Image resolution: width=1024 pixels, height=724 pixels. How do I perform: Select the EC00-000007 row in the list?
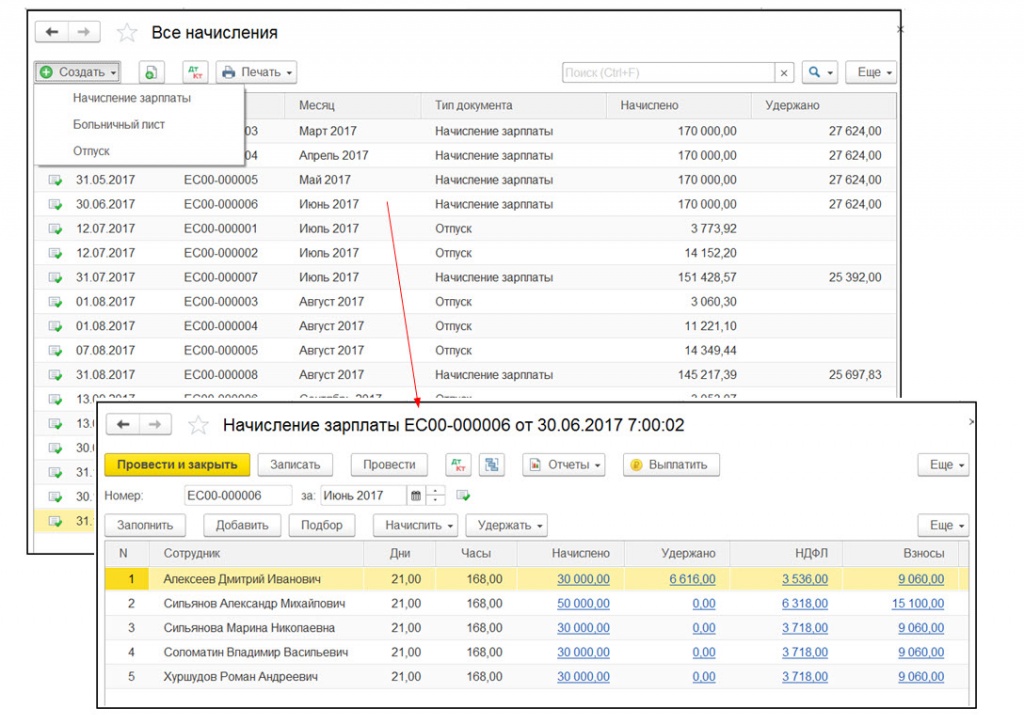(466, 277)
